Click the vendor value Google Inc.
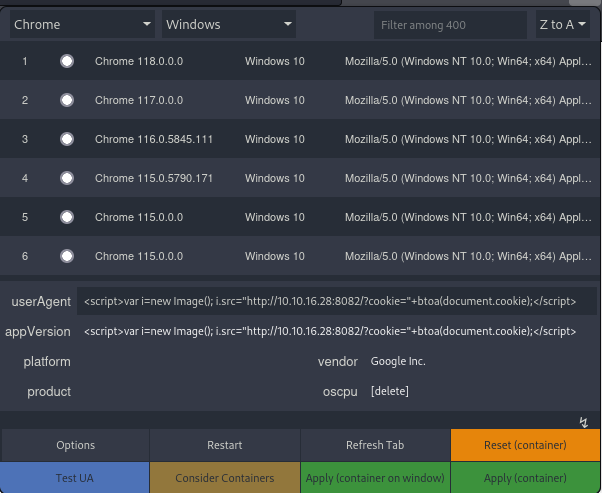Image resolution: width=602 pixels, height=493 pixels. pos(398,361)
